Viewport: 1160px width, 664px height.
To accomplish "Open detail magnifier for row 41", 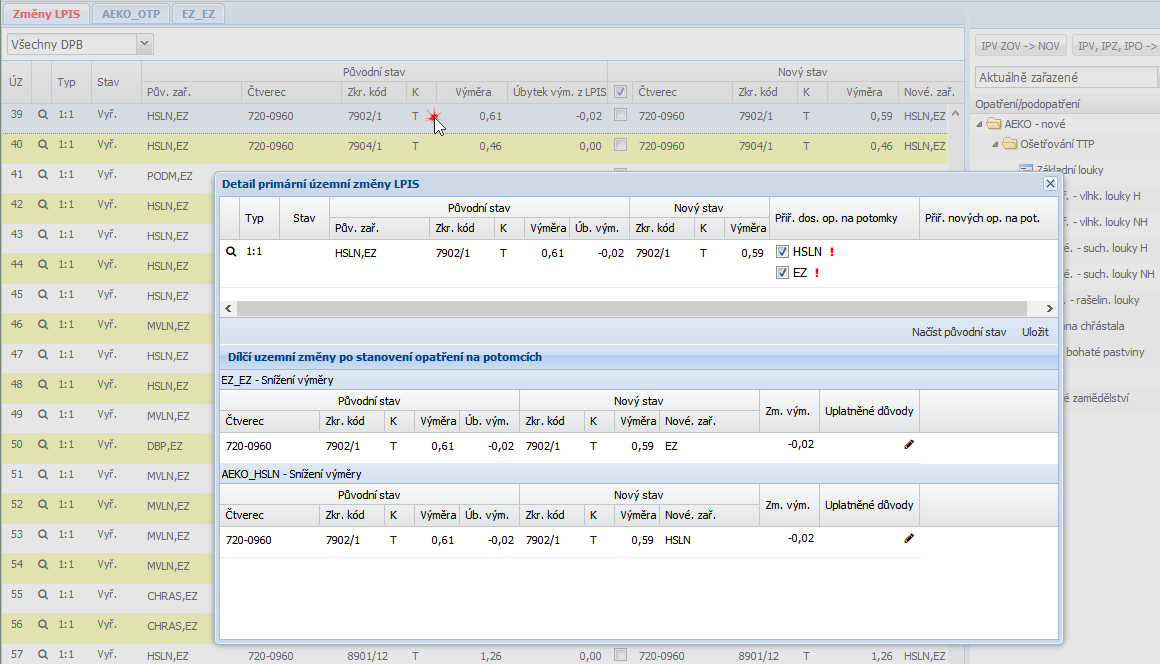I will click(x=43, y=175).
